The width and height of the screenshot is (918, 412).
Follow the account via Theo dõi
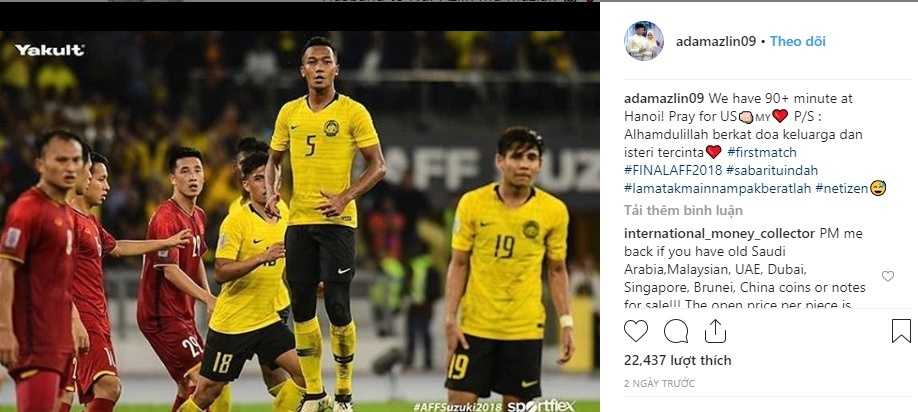pyautogui.click(x=797, y=42)
